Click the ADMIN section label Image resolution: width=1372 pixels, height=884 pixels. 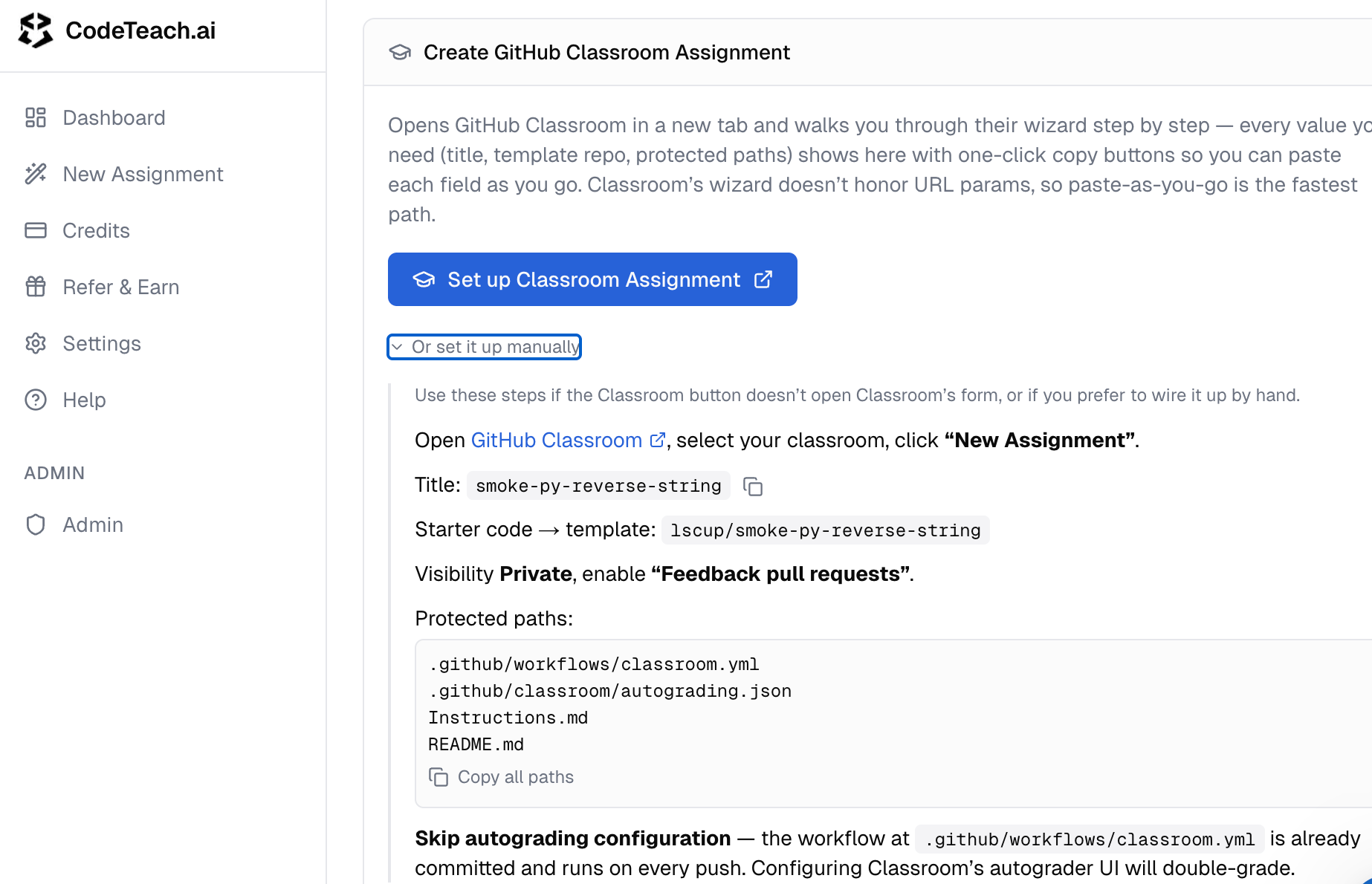tap(54, 473)
